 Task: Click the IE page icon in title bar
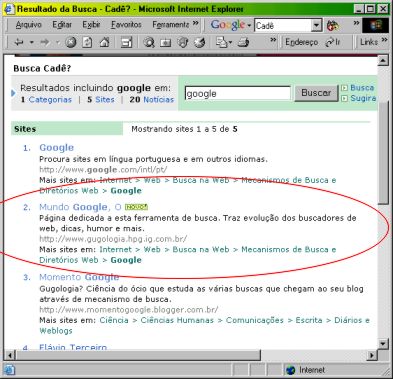(x=9, y=9)
